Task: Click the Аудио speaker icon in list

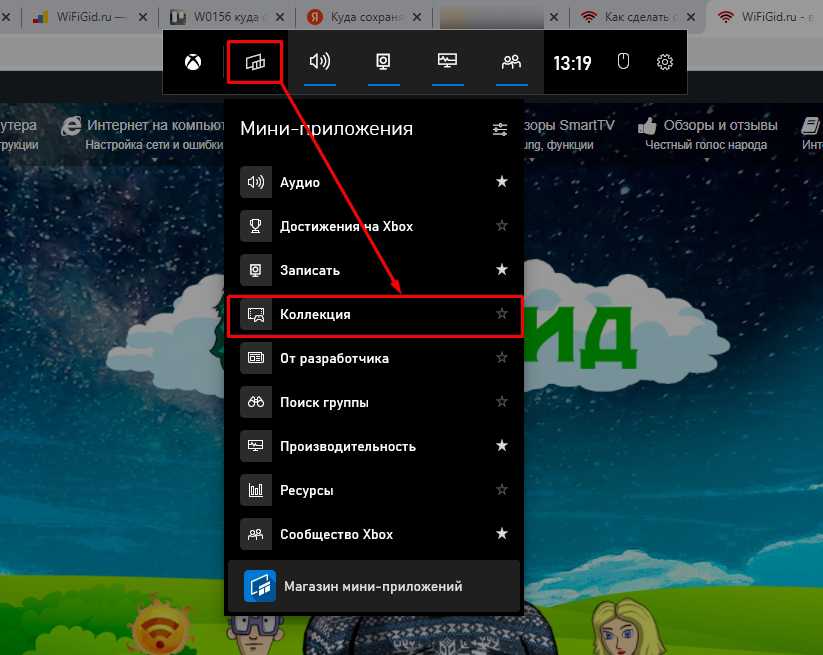Action: [256, 182]
